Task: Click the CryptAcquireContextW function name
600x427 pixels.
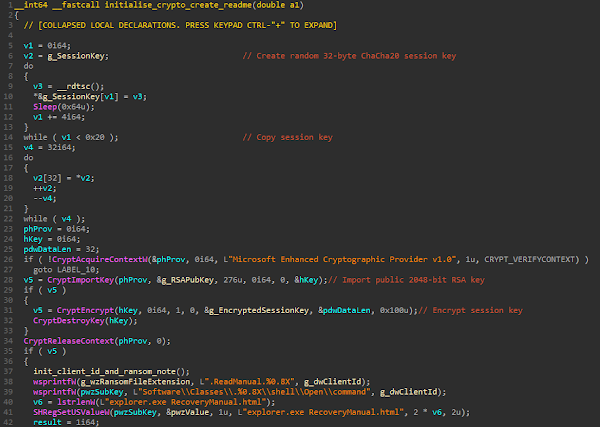Action: click(99, 259)
